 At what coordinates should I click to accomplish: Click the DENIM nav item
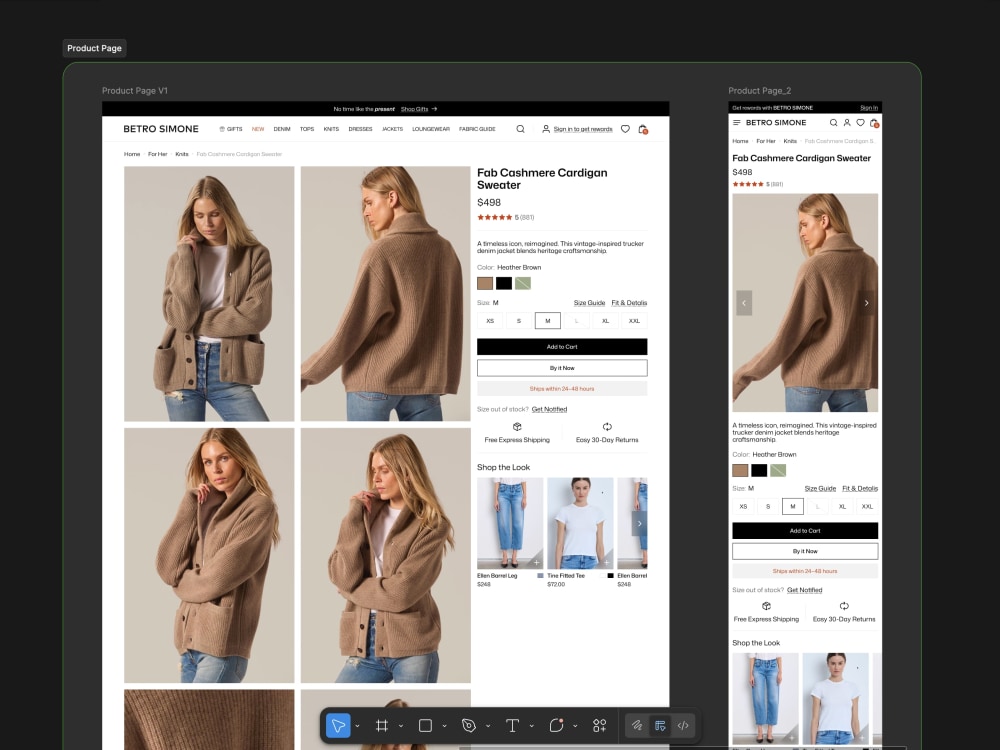pyautogui.click(x=282, y=129)
